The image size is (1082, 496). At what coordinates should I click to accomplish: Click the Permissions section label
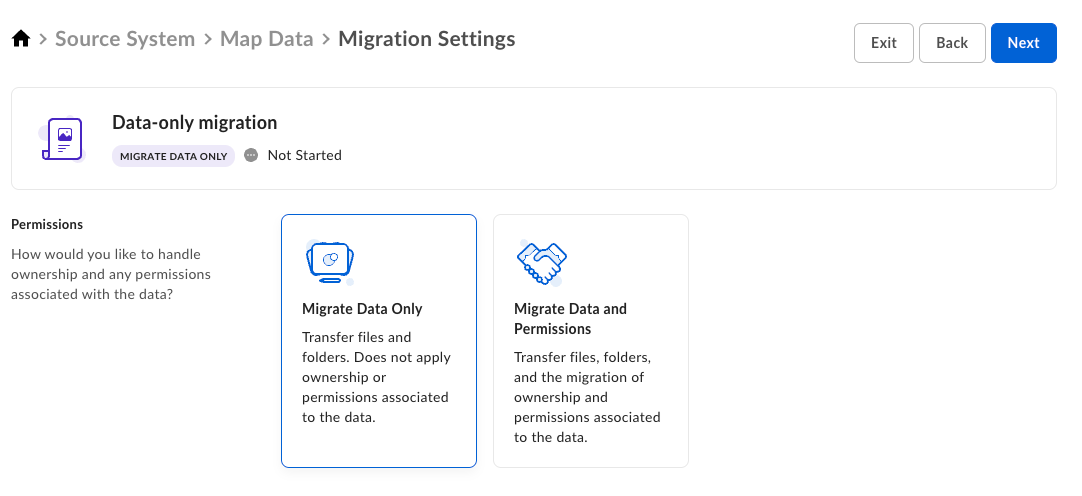(47, 224)
